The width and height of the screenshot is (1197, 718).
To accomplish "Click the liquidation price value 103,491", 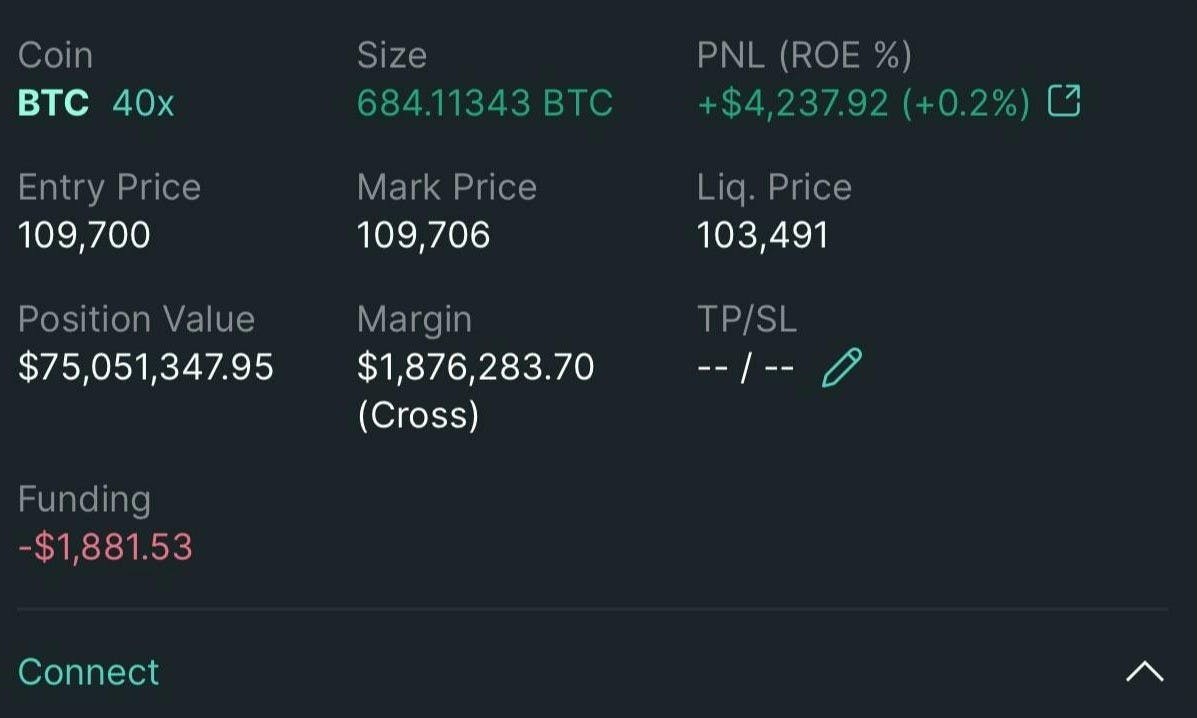I will point(762,235).
